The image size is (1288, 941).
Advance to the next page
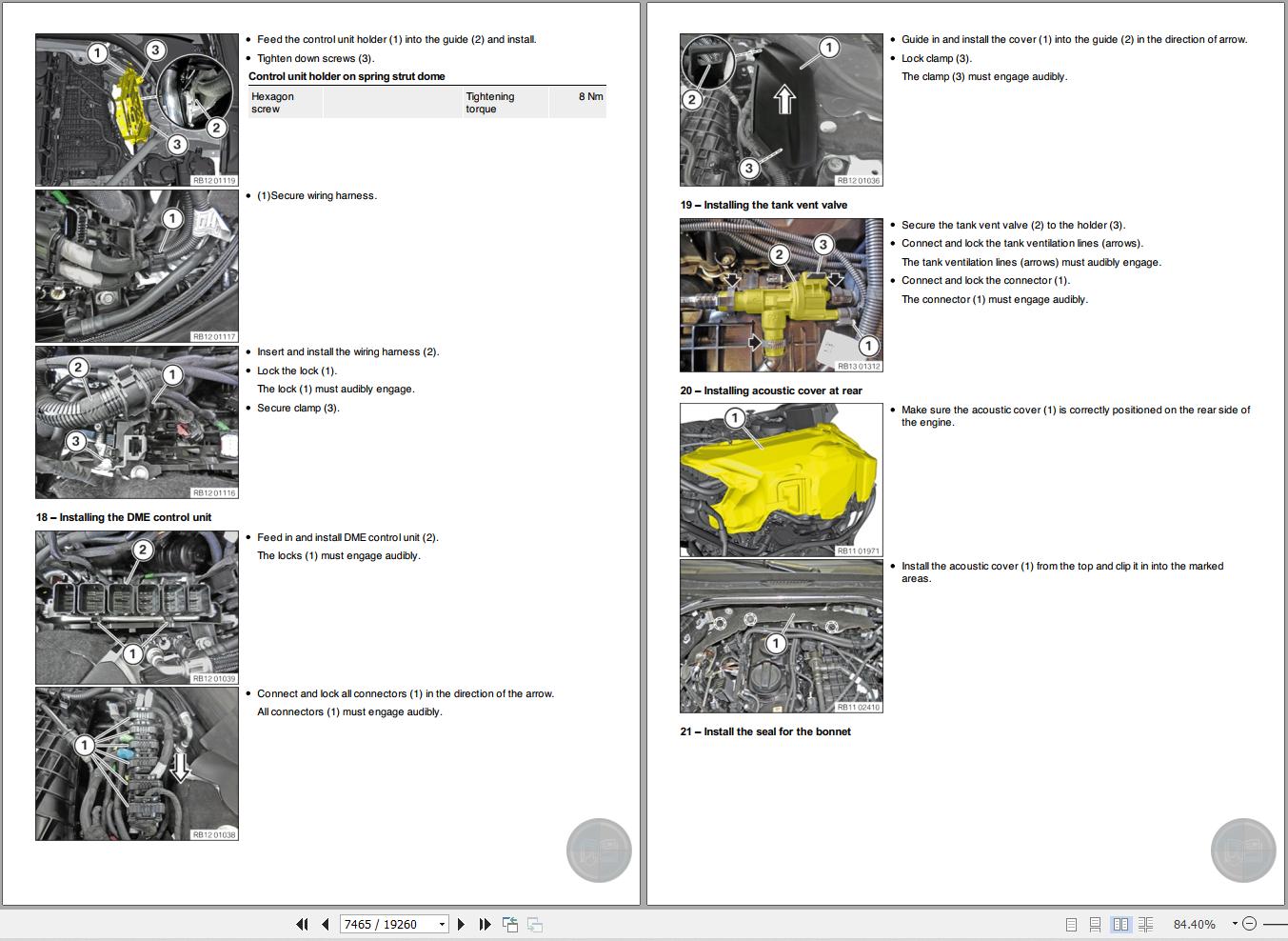pos(461,924)
